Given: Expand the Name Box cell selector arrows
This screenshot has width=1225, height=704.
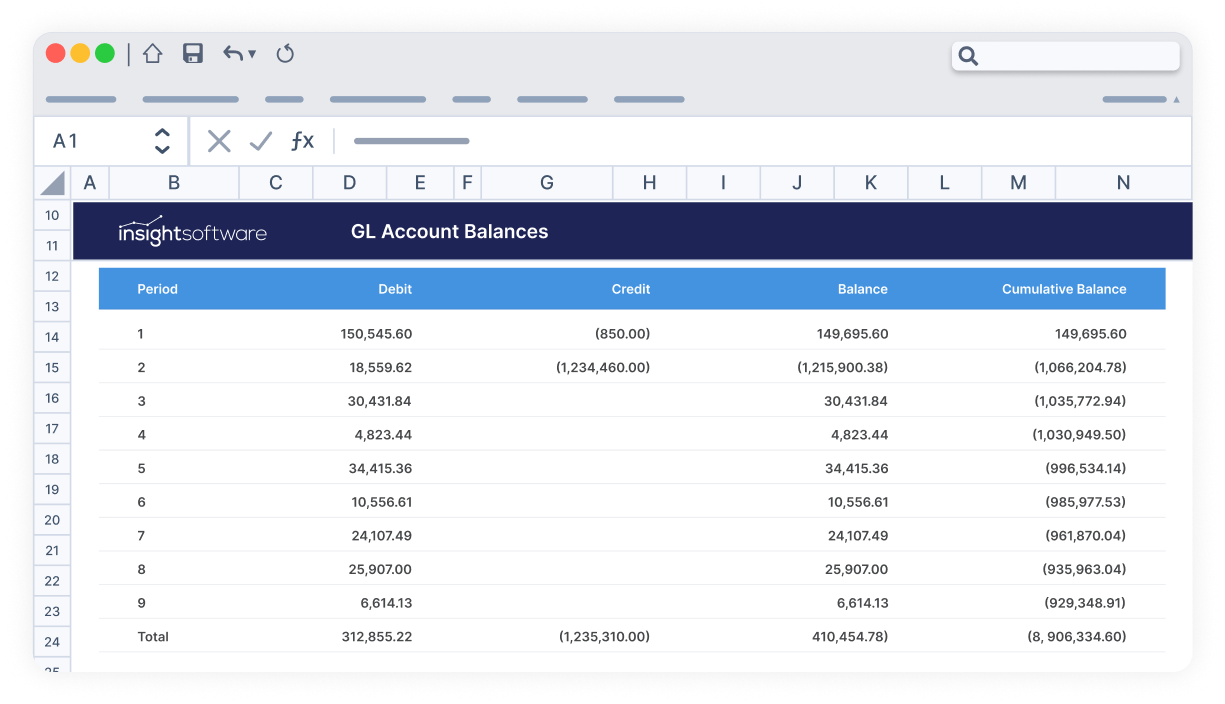Looking at the screenshot, I should tap(162, 141).
